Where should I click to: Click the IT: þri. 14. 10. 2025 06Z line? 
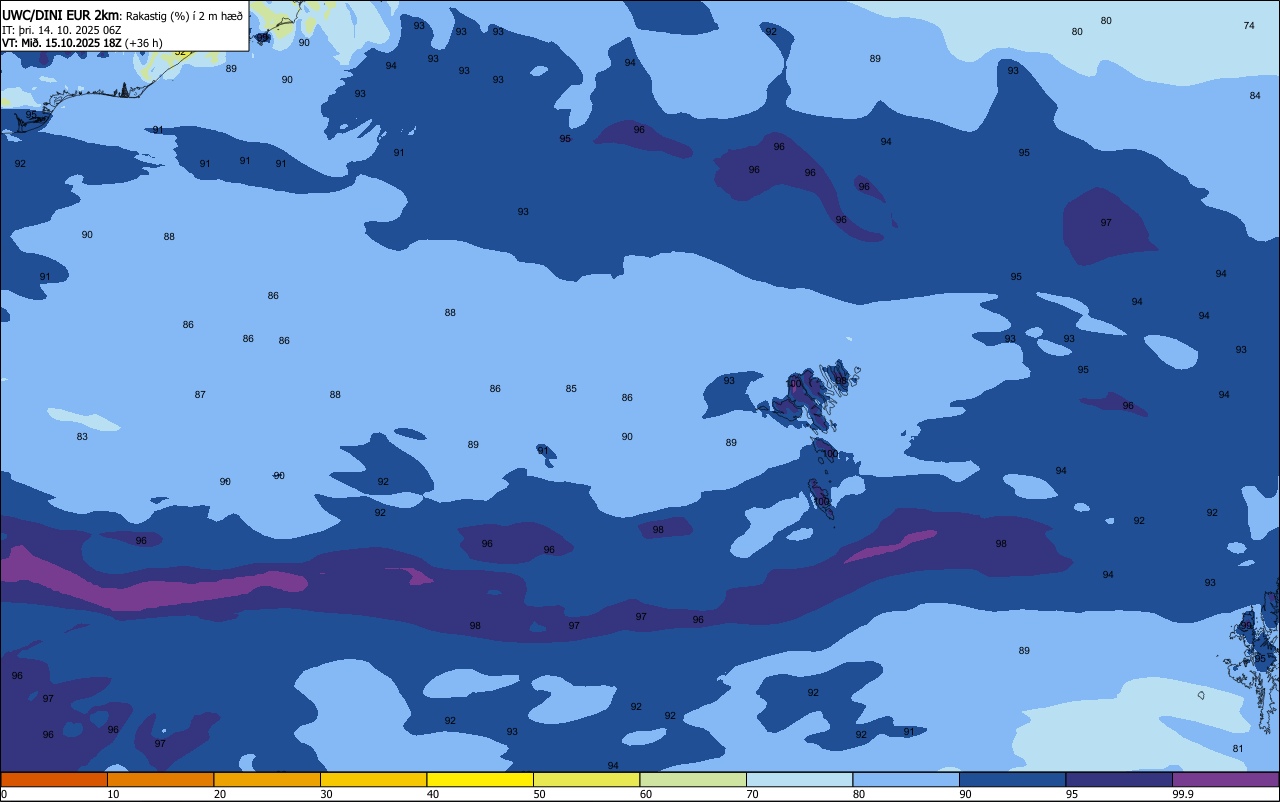click(x=62, y=30)
